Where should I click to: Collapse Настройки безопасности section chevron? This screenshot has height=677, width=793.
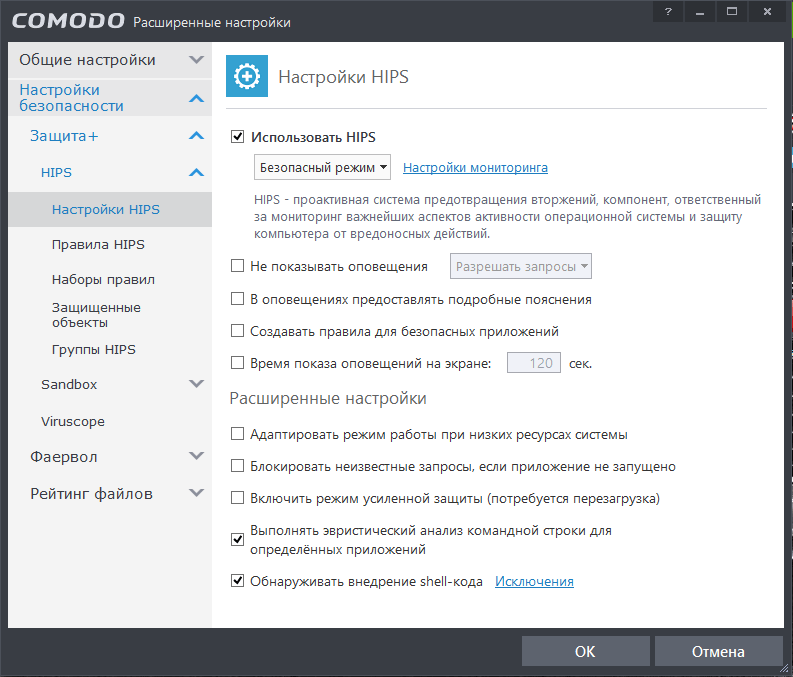[196, 98]
